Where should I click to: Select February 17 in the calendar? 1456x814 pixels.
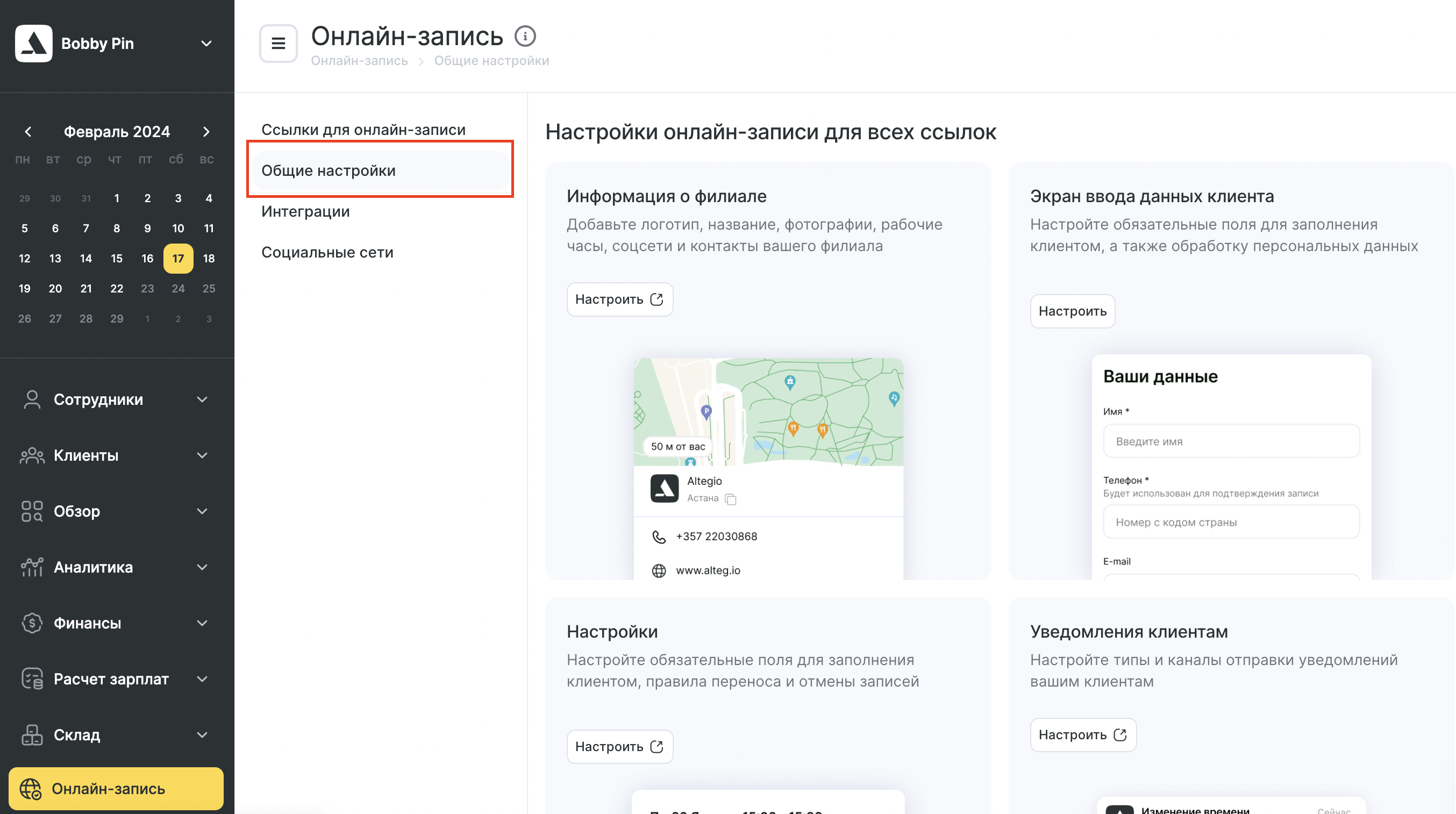178,258
